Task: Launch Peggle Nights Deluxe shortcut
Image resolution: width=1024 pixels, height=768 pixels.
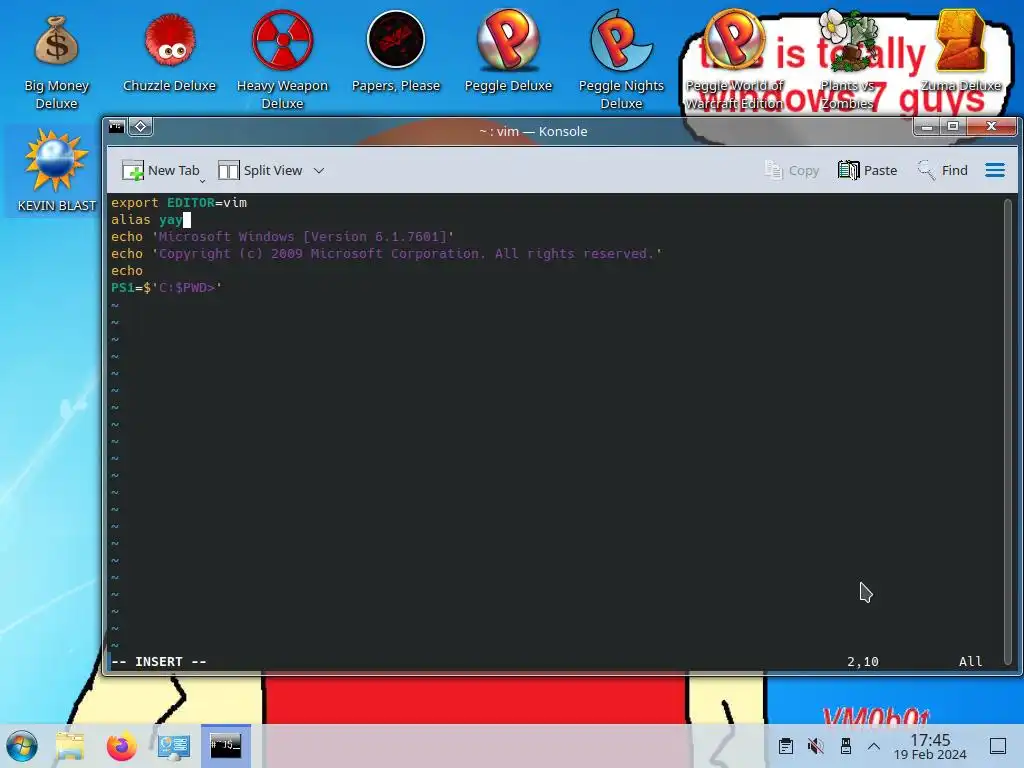Action: (x=621, y=60)
